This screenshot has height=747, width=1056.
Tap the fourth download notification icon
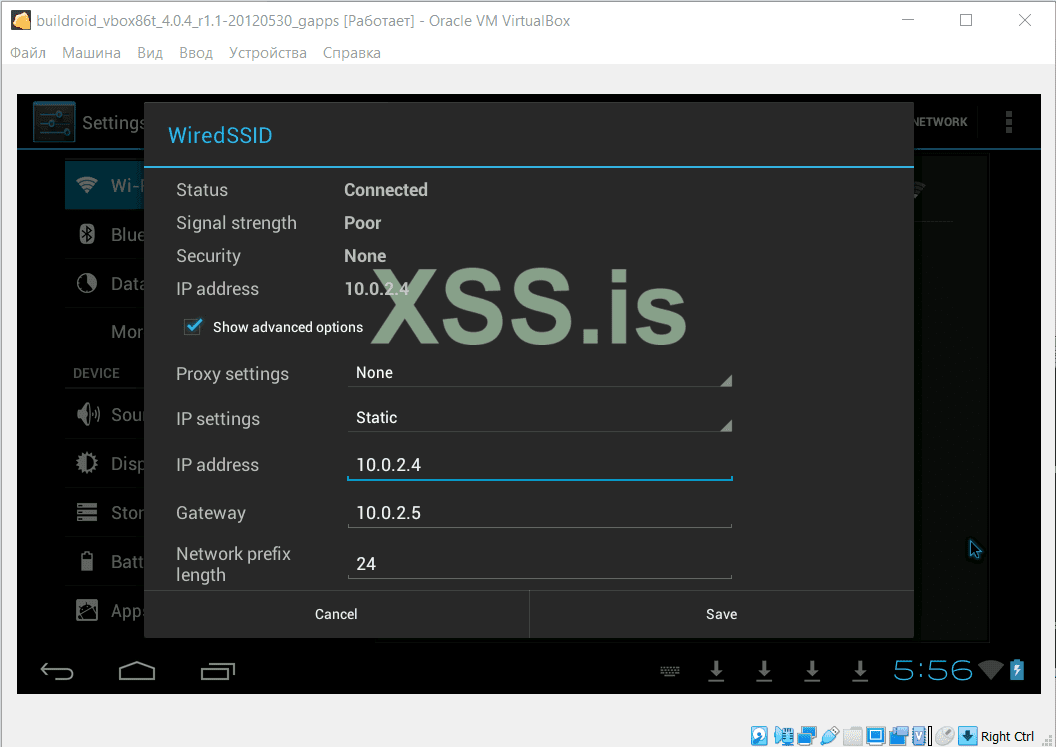860,671
